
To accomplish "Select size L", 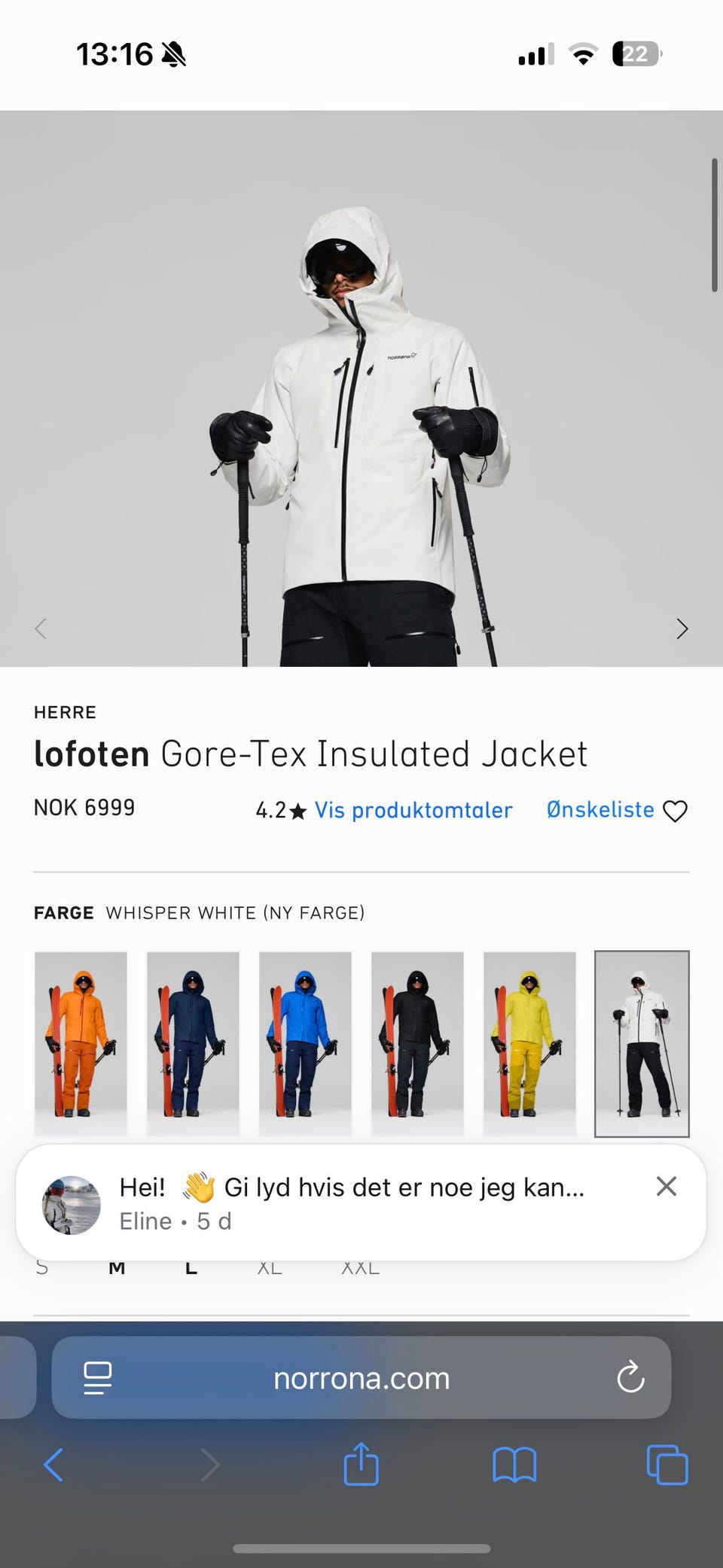I will point(191,1268).
